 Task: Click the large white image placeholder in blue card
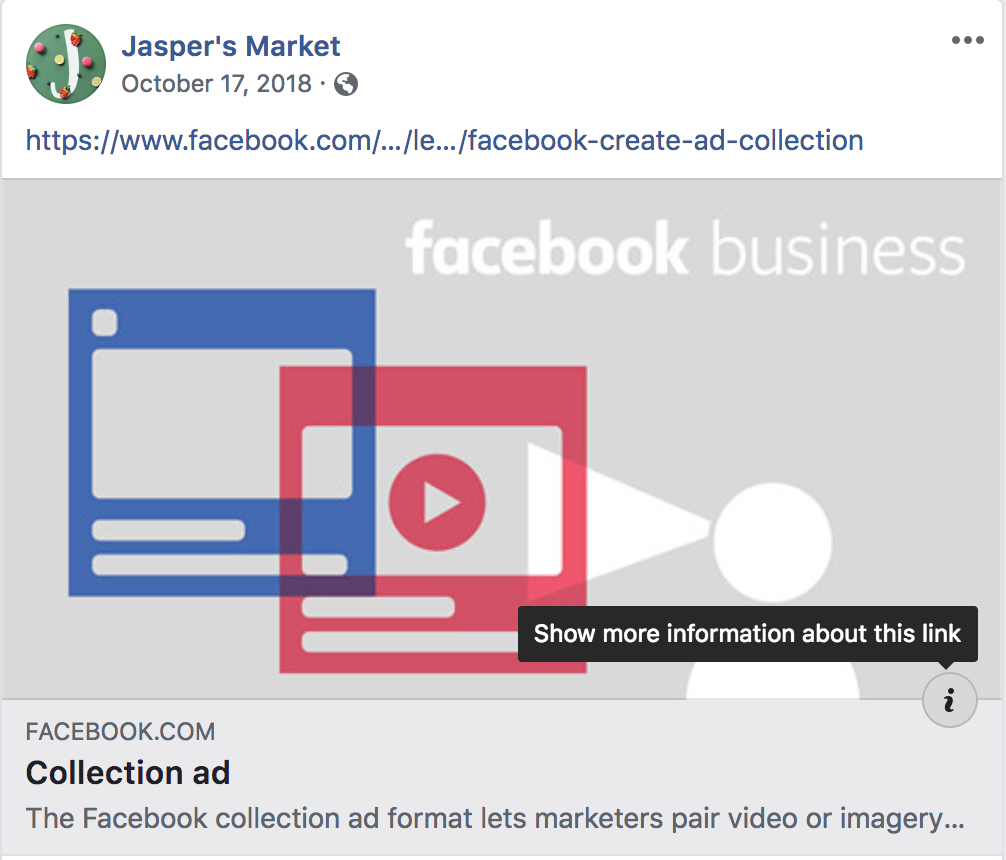tap(222, 424)
